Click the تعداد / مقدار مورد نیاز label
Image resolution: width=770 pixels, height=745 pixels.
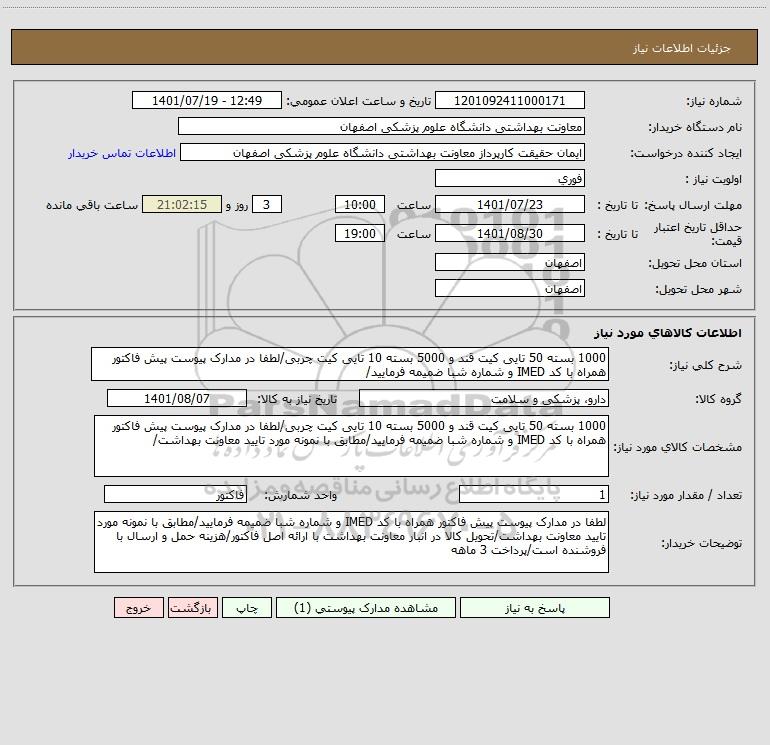click(686, 495)
